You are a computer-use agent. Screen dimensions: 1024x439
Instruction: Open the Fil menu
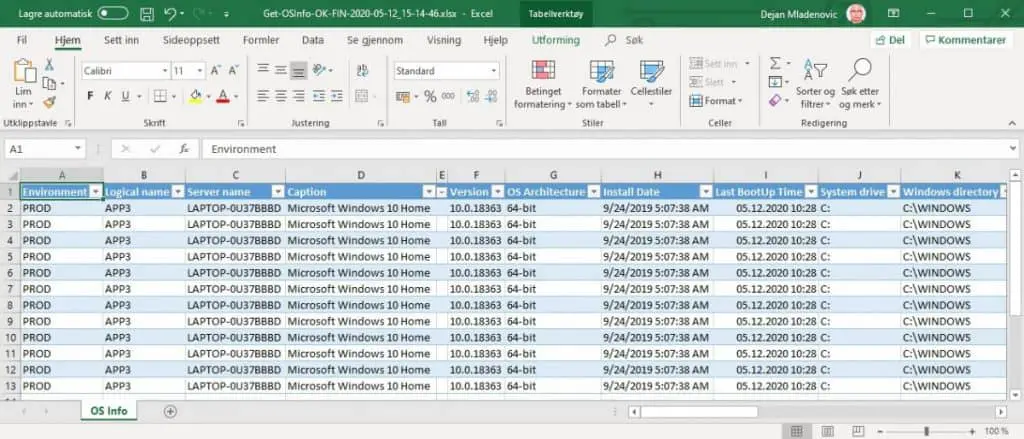point(22,41)
